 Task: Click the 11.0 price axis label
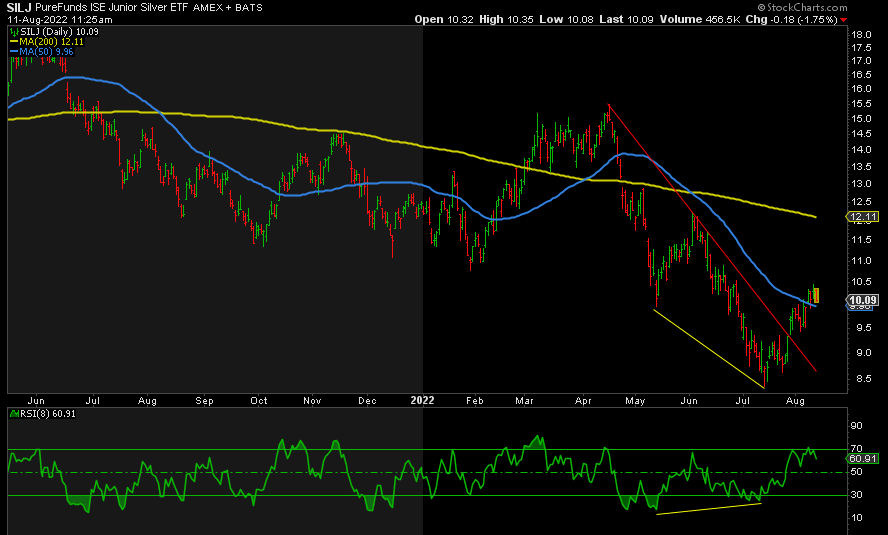point(861,261)
